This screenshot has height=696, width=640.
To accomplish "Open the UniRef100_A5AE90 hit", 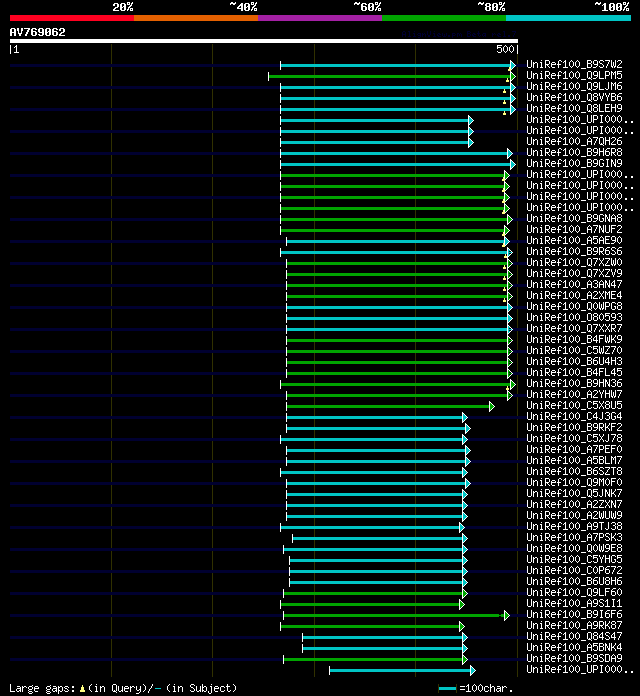I will (x=574, y=241).
